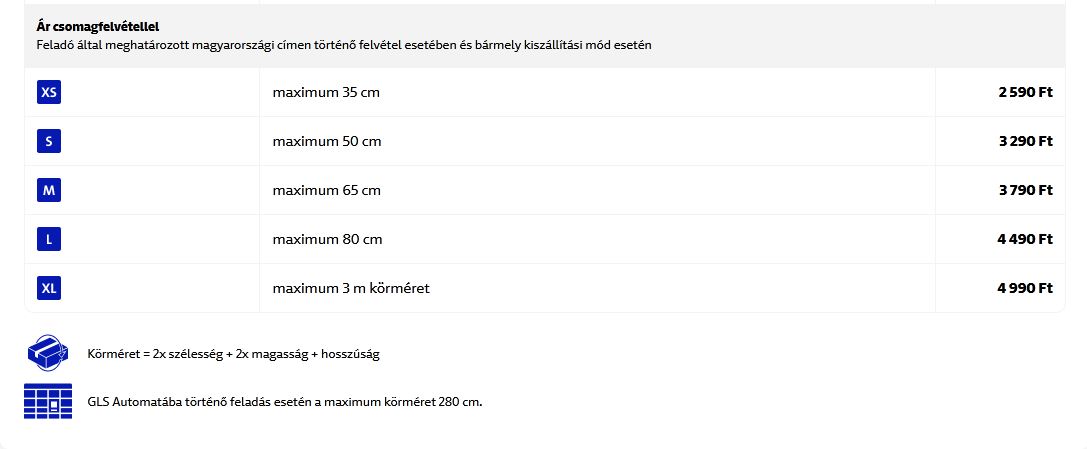
Task: Click the 'maximum 50 cm' cell
Action: click(327, 142)
